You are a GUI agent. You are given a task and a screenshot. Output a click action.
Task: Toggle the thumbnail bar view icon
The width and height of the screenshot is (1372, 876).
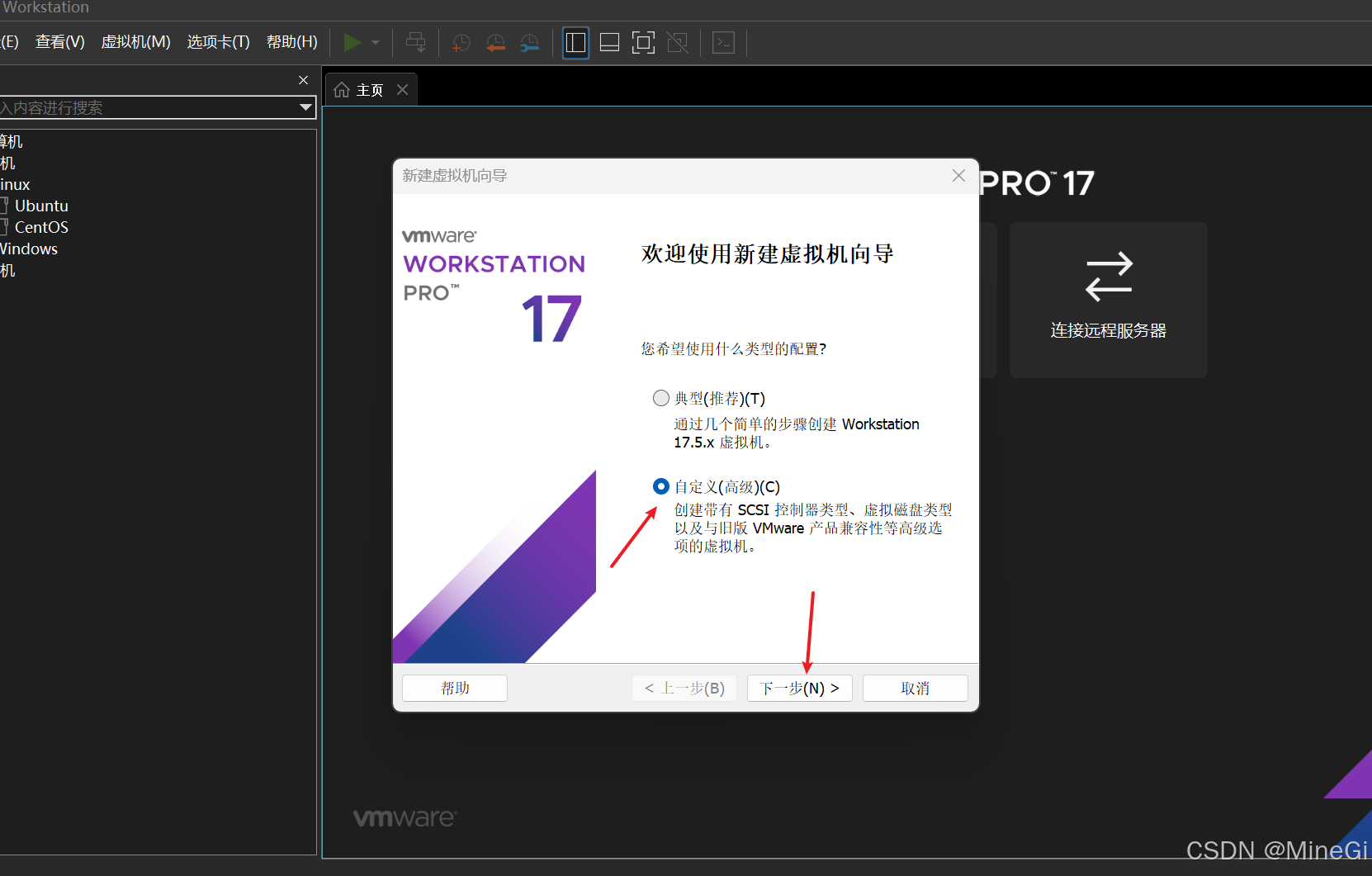[x=609, y=42]
